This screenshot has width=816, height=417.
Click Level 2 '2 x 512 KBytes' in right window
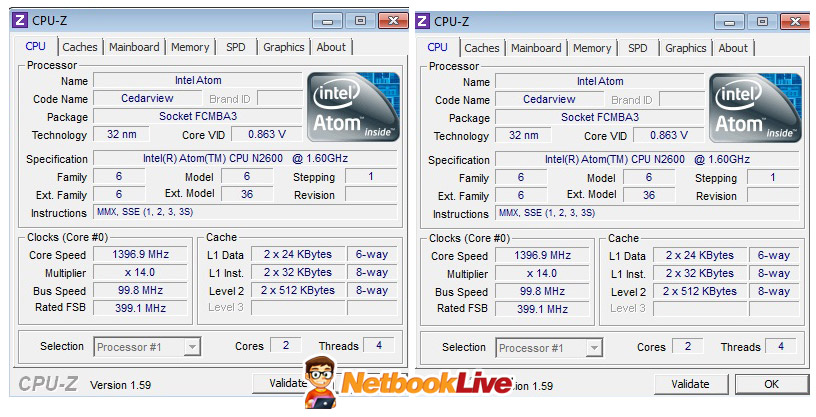(x=699, y=291)
